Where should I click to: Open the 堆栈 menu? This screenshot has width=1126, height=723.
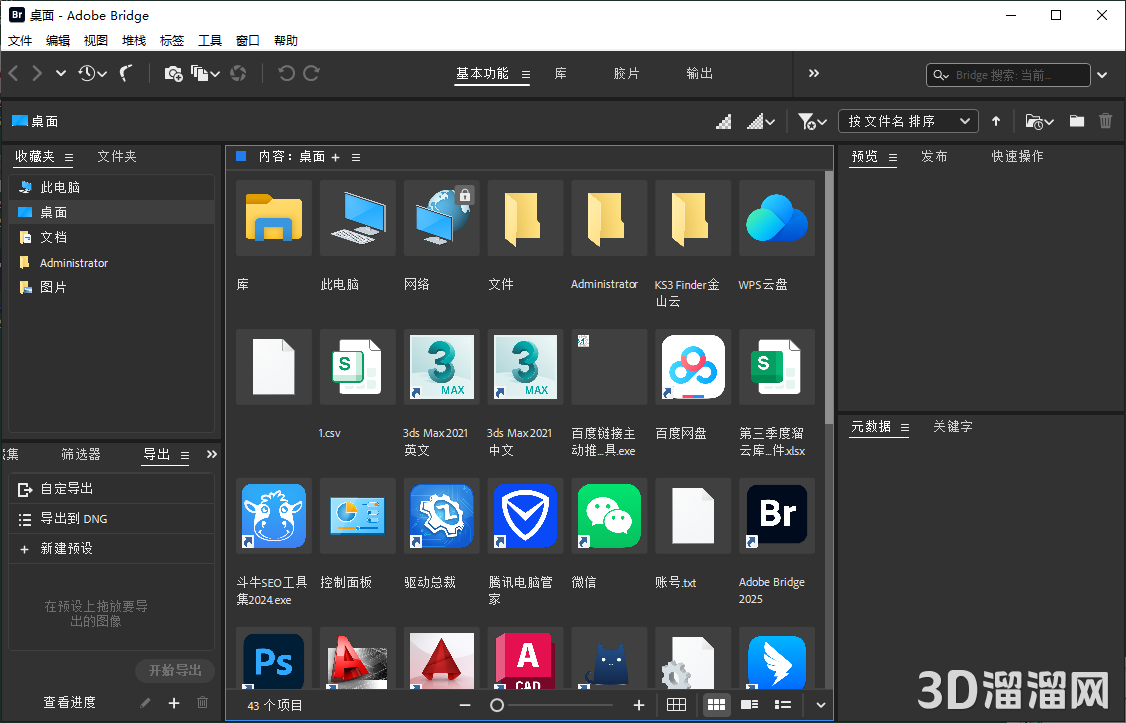pyautogui.click(x=134, y=40)
